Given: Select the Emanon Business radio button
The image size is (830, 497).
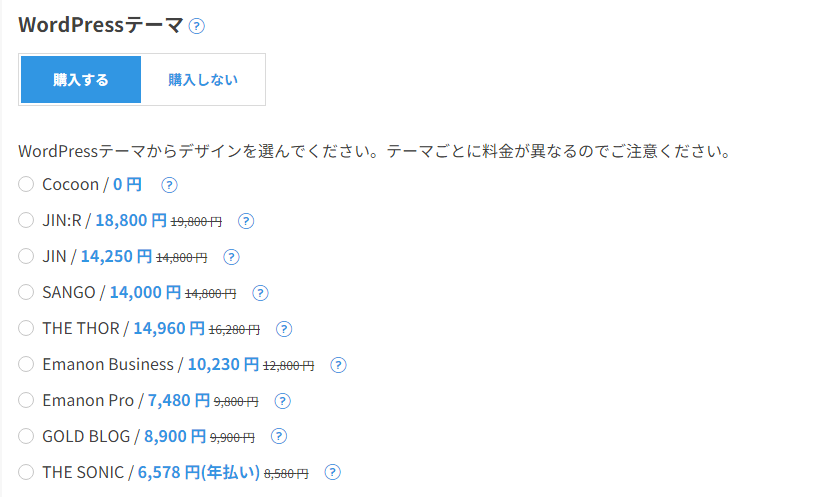Looking at the screenshot, I should [26, 364].
